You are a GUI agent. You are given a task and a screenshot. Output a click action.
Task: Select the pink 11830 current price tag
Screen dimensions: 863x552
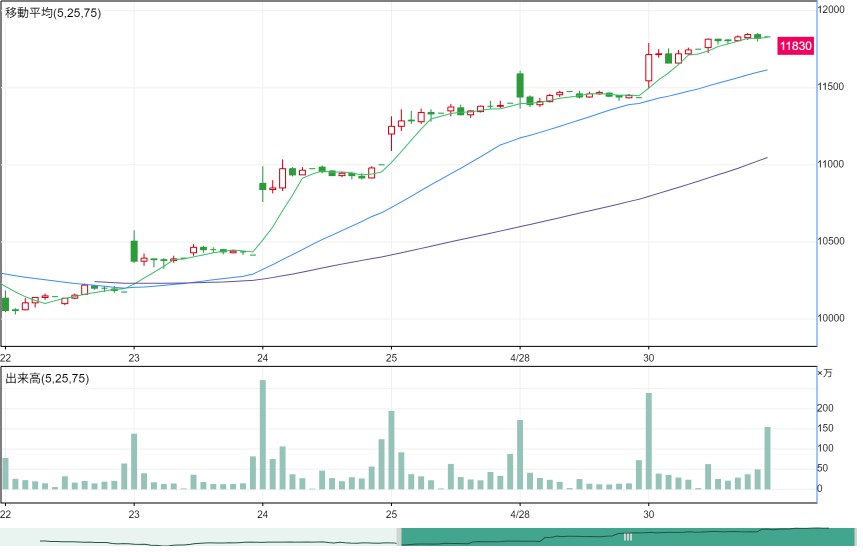795,46
